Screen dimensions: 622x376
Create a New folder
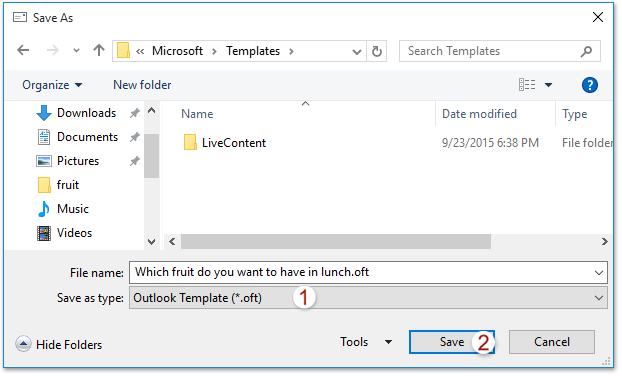[x=142, y=85]
